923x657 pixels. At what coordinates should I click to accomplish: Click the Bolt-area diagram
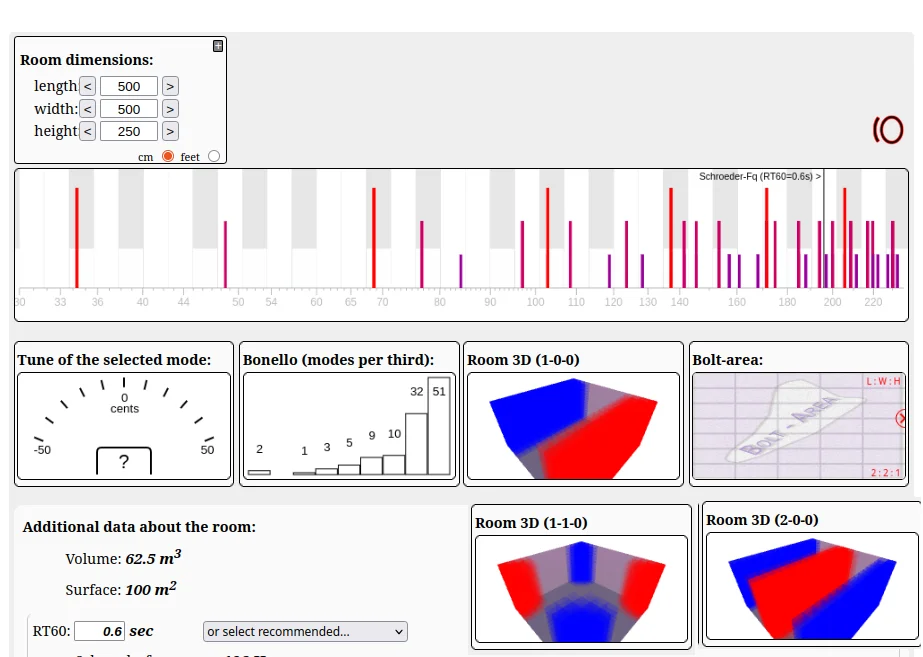(799, 426)
